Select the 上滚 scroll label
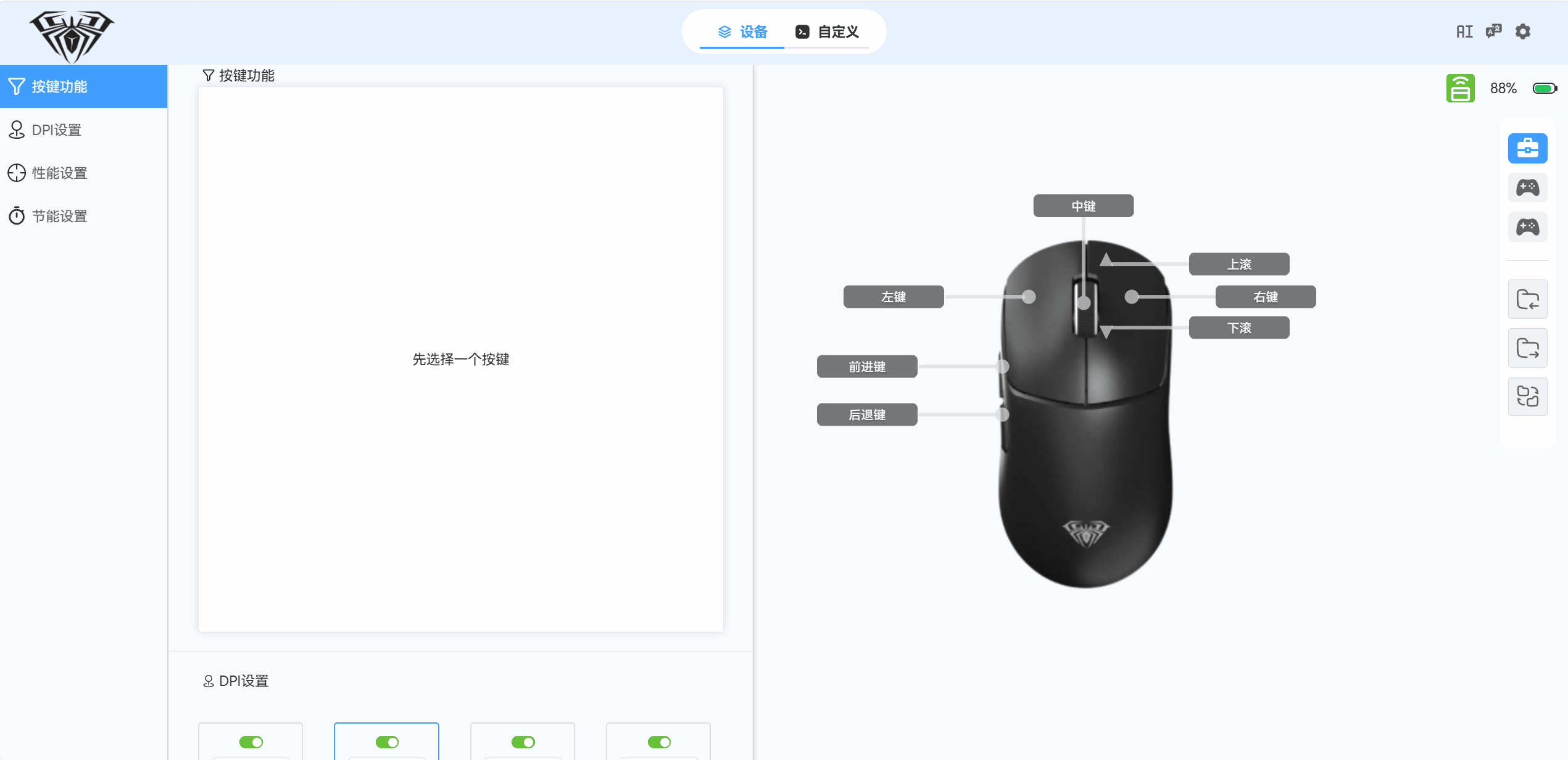Viewport: 1568px width, 760px height. (1238, 264)
